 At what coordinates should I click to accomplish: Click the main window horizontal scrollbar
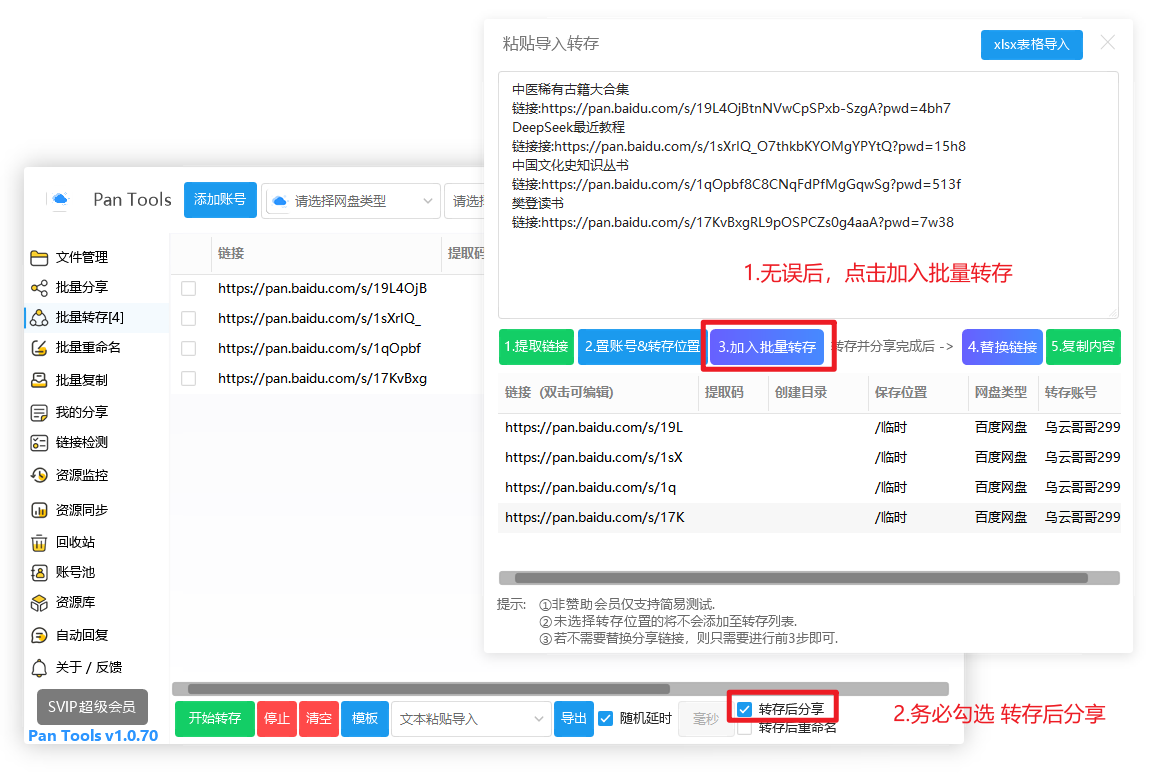click(560, 689)
